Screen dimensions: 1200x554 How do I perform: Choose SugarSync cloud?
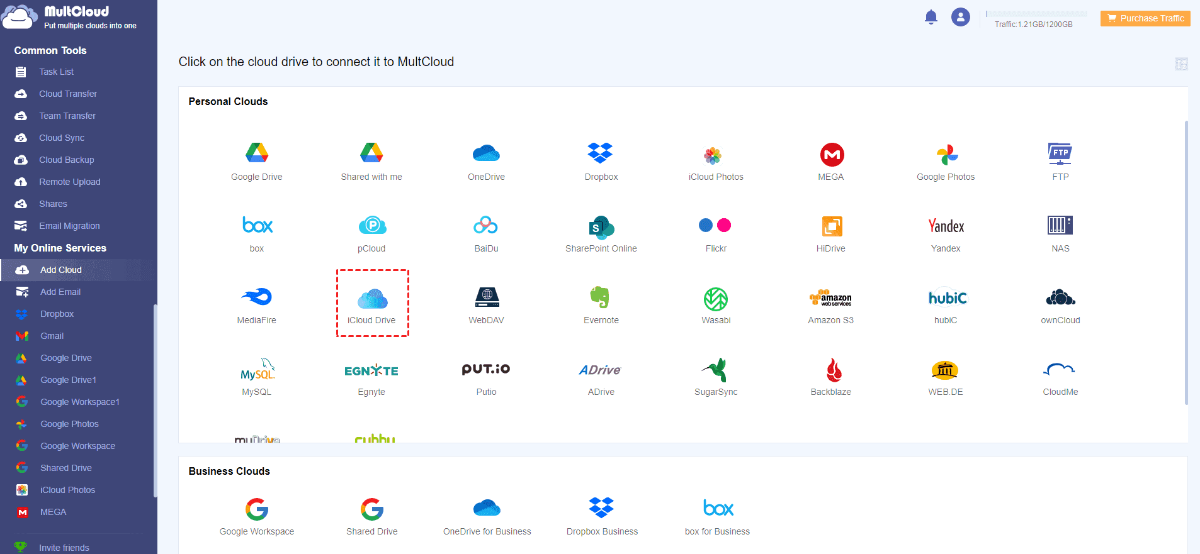[715, 376]
